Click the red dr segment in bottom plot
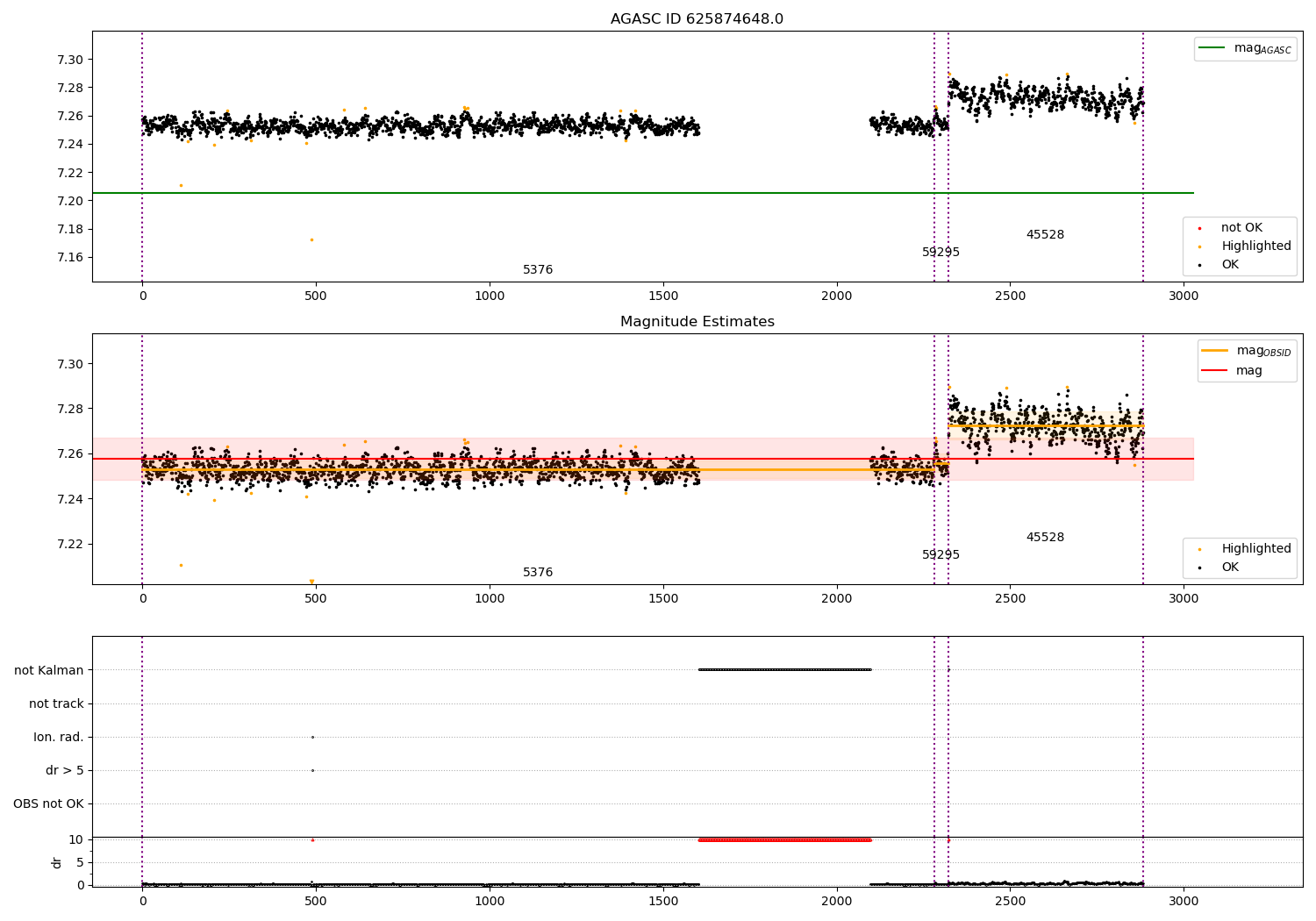Image resolution: width=1316 pixels, height=921 pixels. tap(784, 840)
